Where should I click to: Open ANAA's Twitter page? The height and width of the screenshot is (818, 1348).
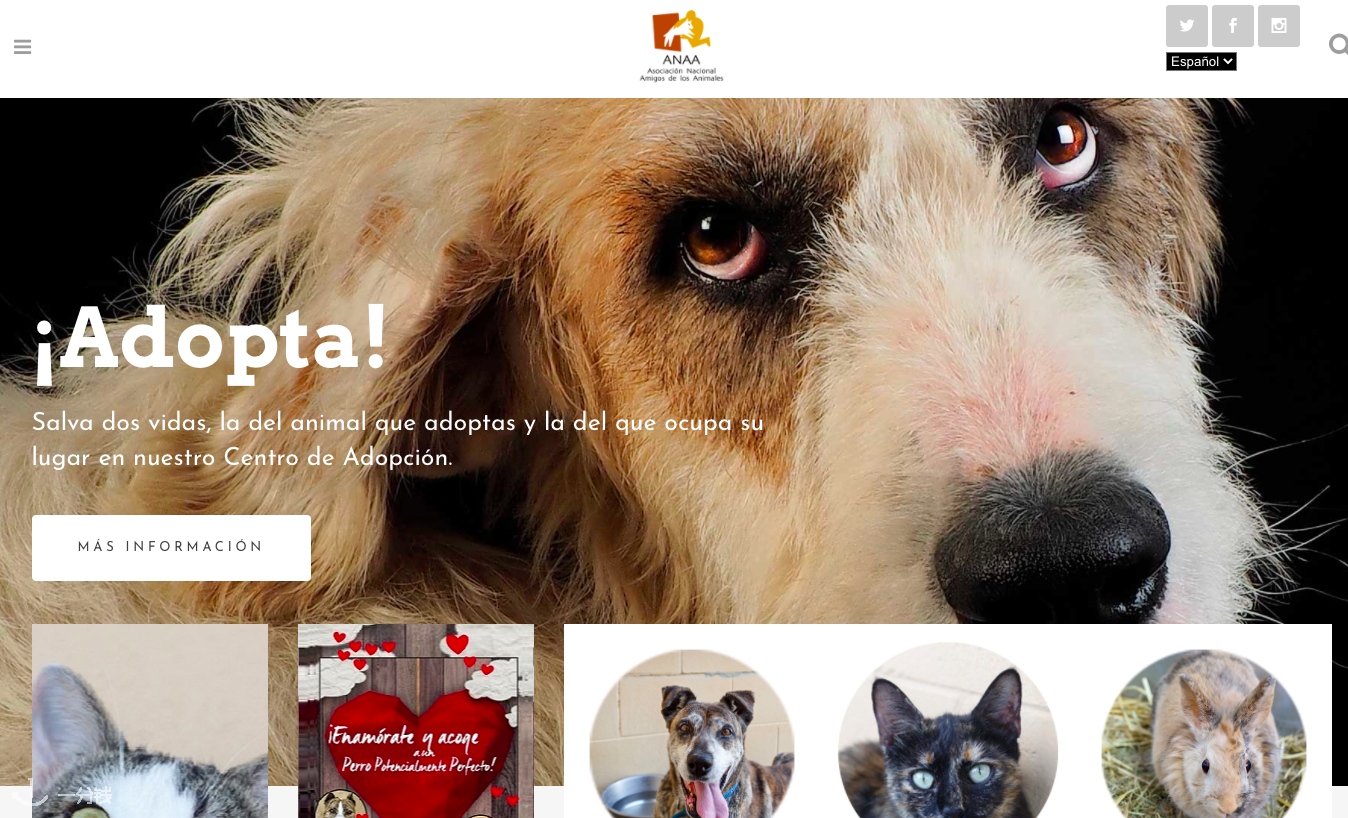click(x=1187, y=26)
